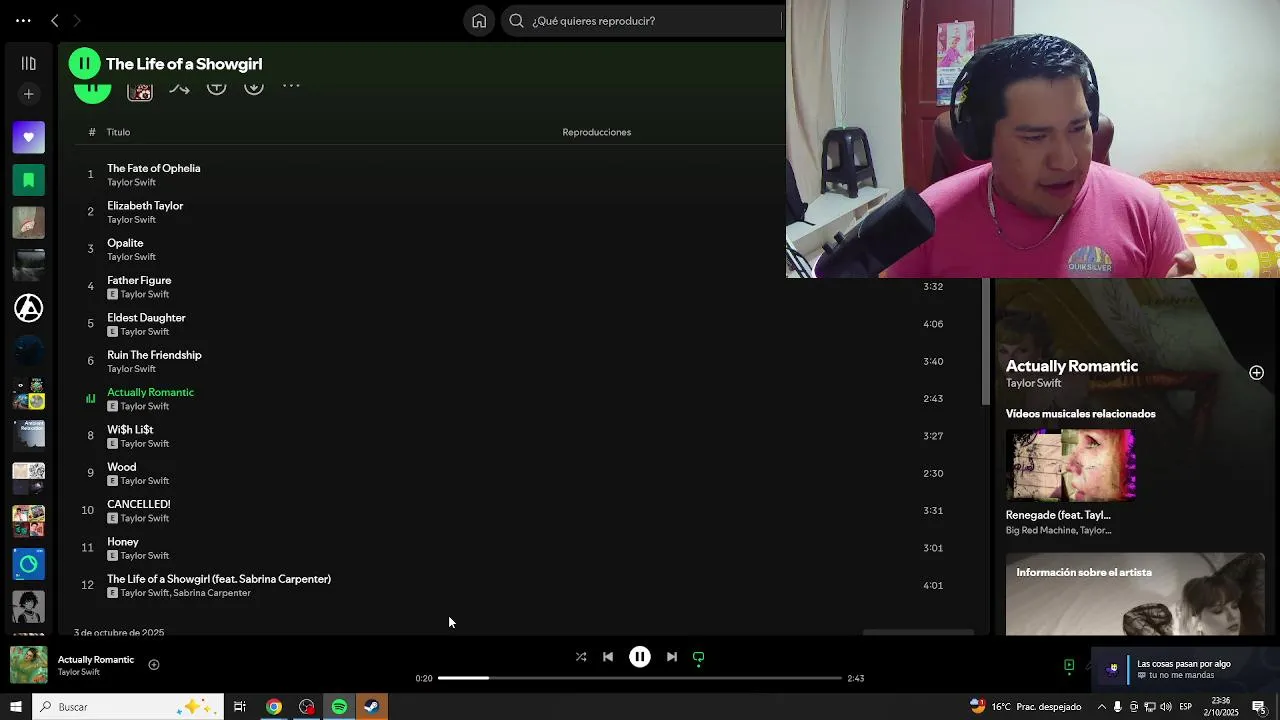Open the Windows notification center icon

[x=1259, y=707]
